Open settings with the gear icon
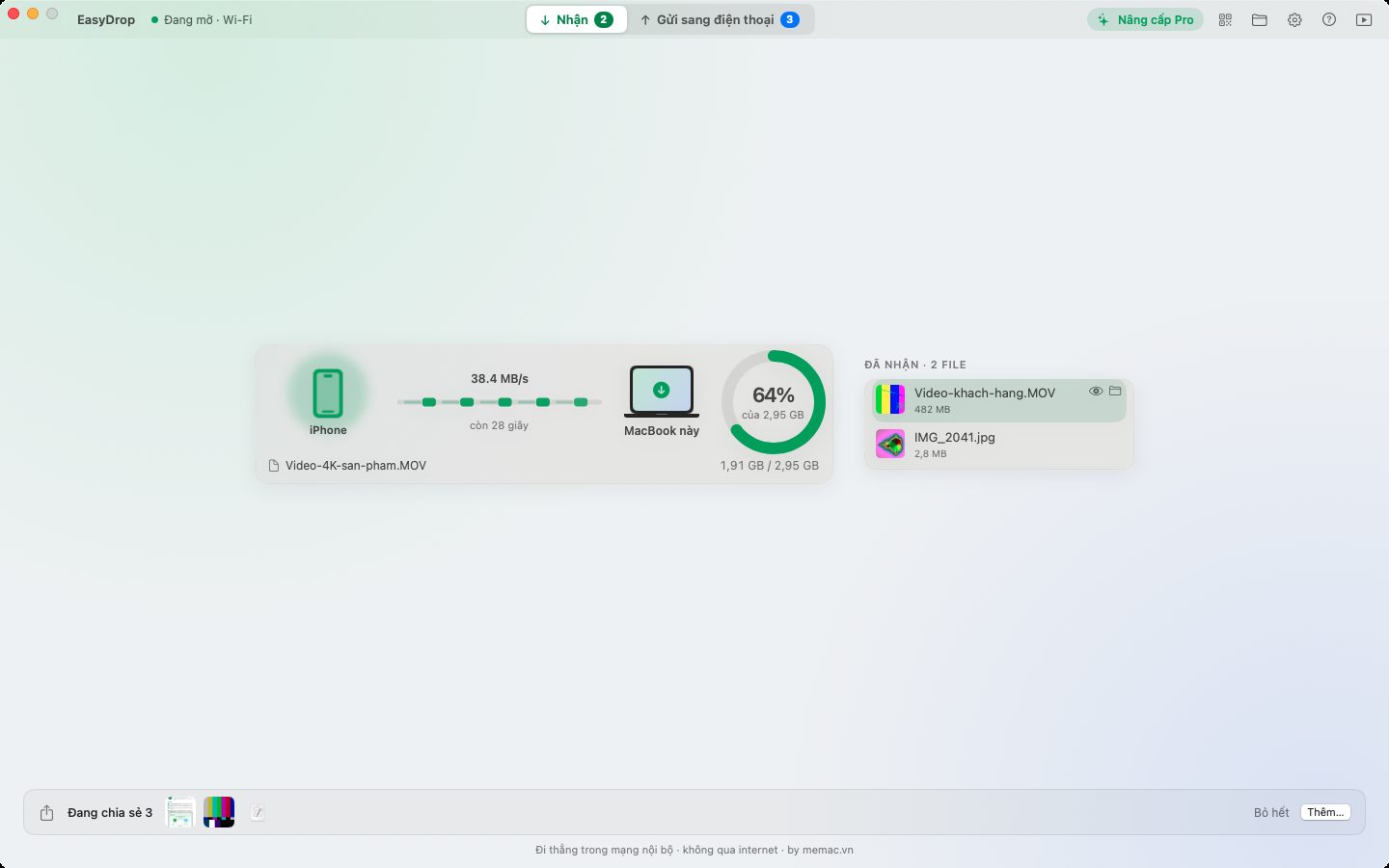Image resolution: width=1389 pixels, height=868 pixels. 1294,19
